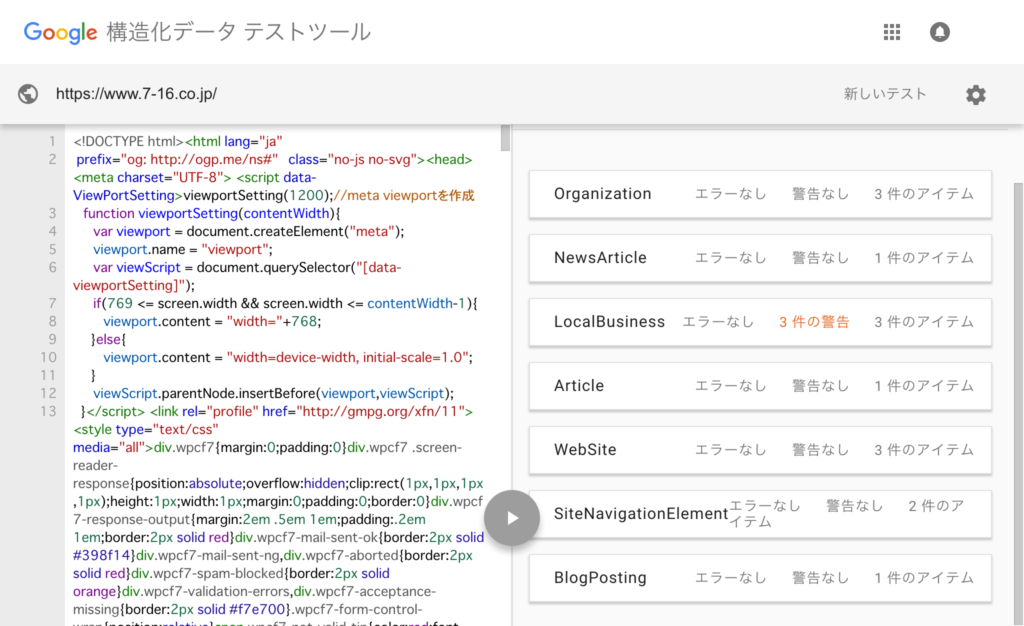This screenshot has height=626, width=1024.
Task: Open the Google apps grid icon
Action: (892, 32)
